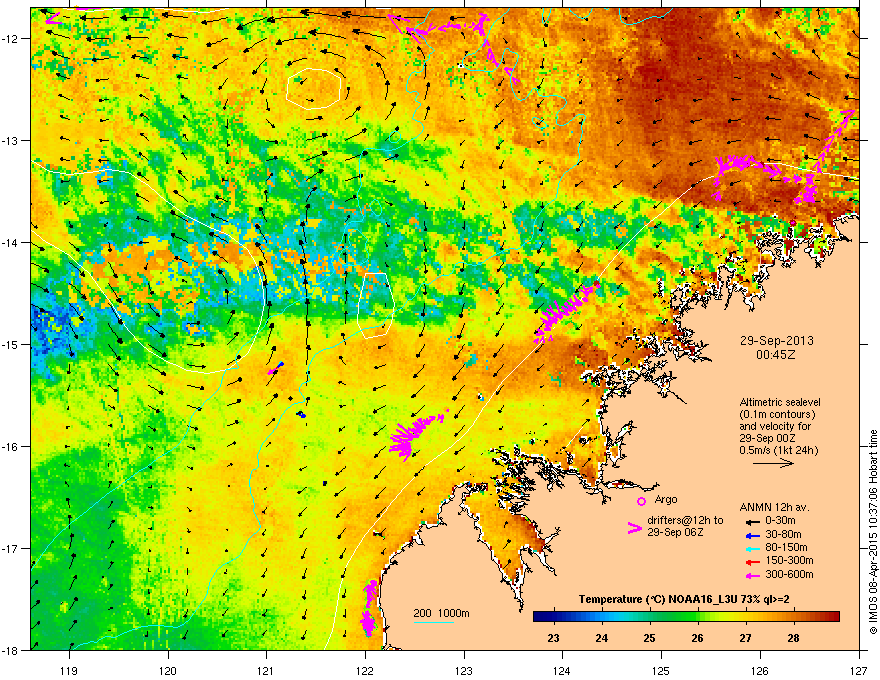Click the '25' color bar tick label

(x=649, y=638)
